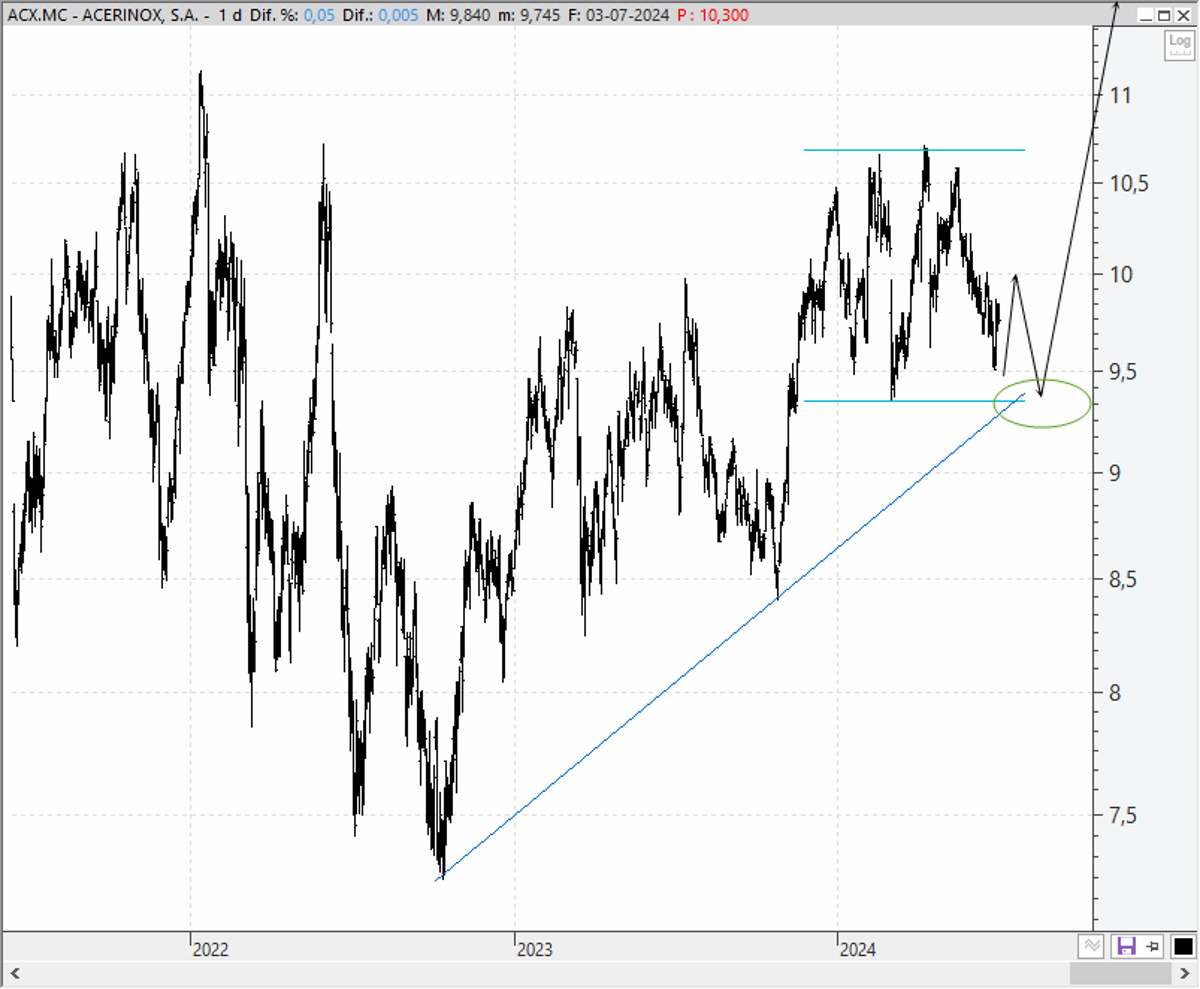Click the 8 price axis label
The height and width of the screenshot is (989, 1200).
point(1115,692)
